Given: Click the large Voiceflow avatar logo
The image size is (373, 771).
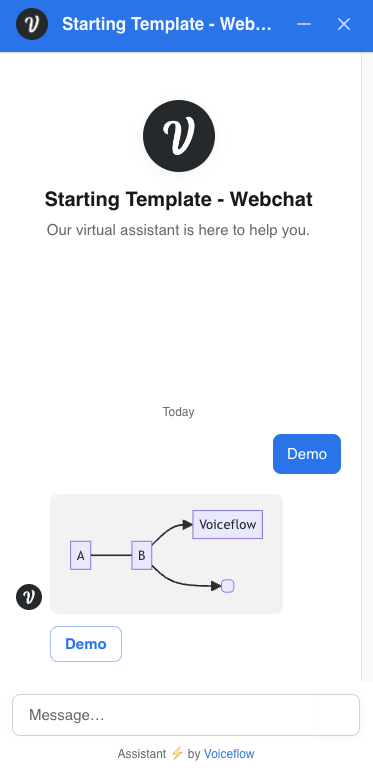Looking at the screenshot, I should pyautogui.click(x=179, y=136).
